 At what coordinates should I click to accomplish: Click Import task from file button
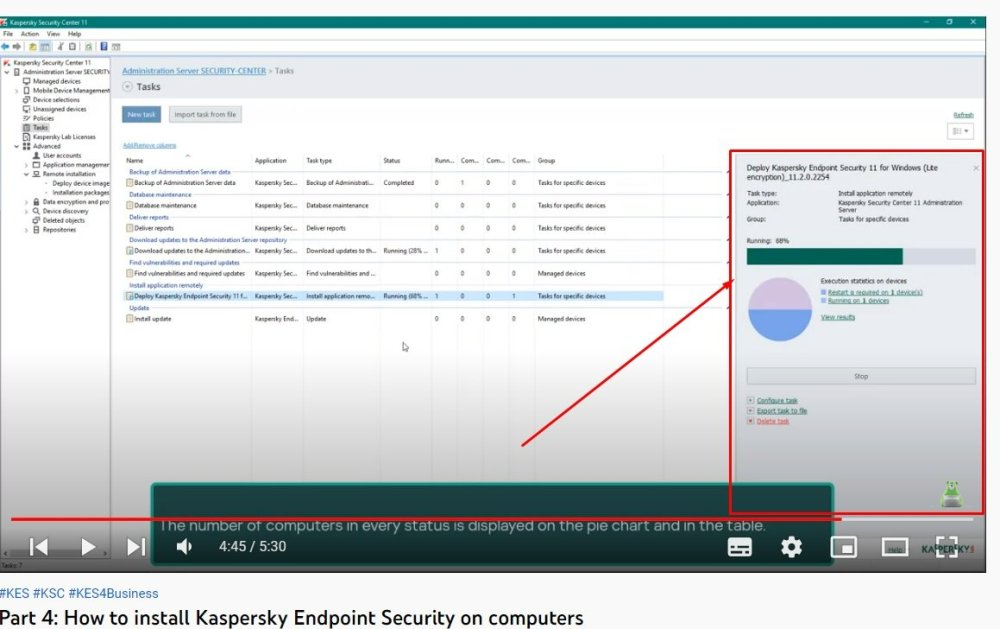click(x=205, y=114)
